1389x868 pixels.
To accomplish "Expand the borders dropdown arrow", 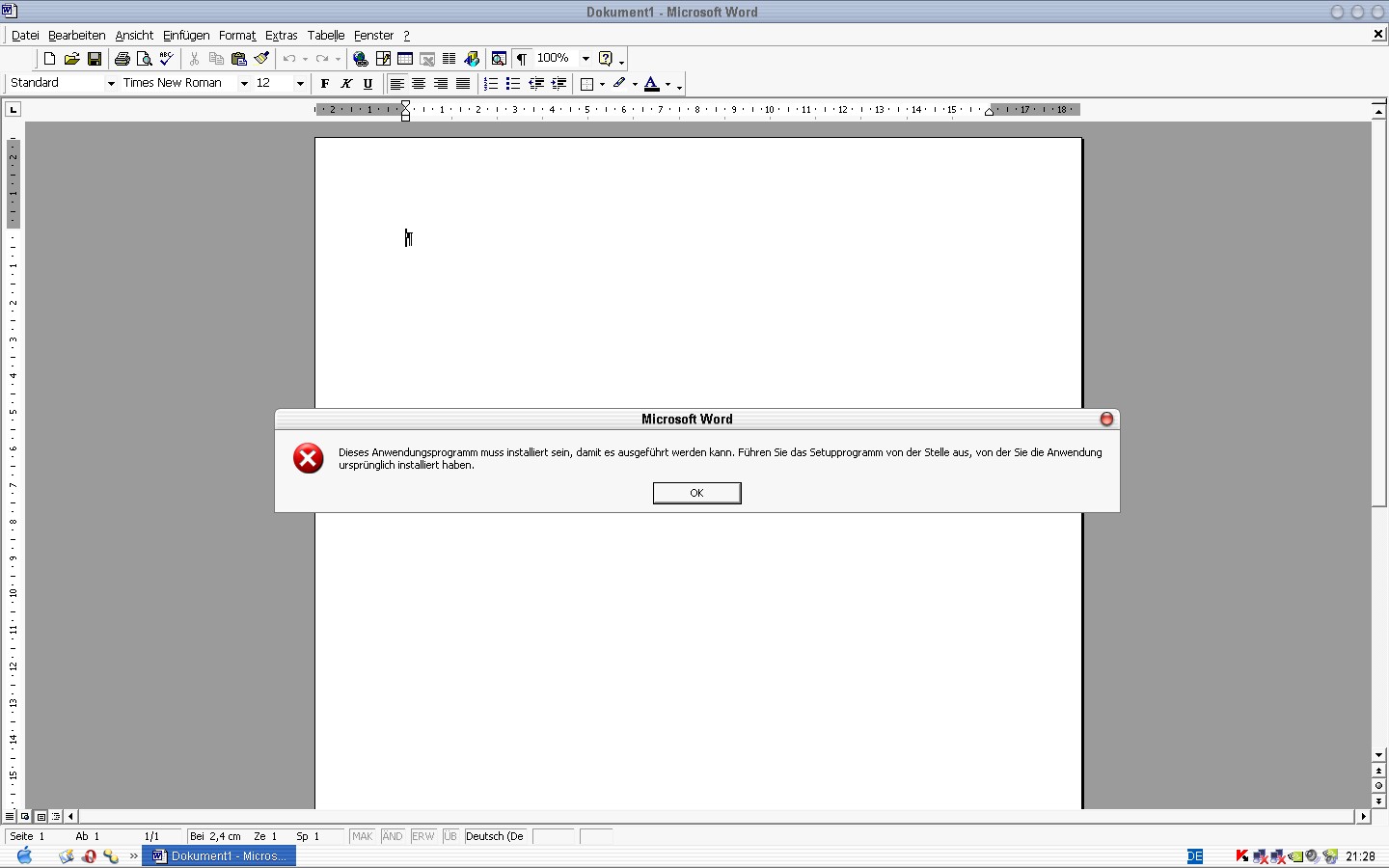I will 602,84.
